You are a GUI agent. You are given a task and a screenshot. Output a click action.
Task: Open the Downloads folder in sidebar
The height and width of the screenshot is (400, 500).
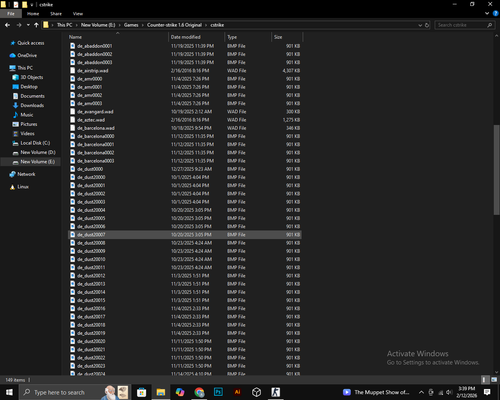[32, 105]
